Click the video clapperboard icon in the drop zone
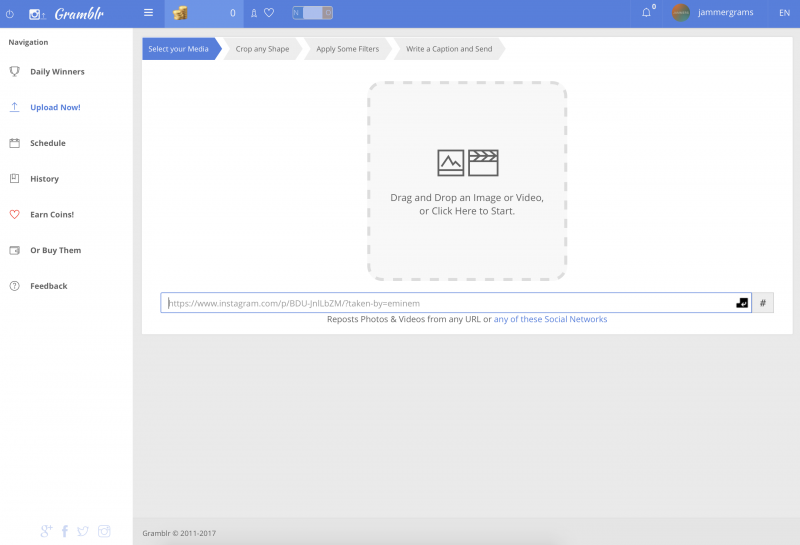 483,163
